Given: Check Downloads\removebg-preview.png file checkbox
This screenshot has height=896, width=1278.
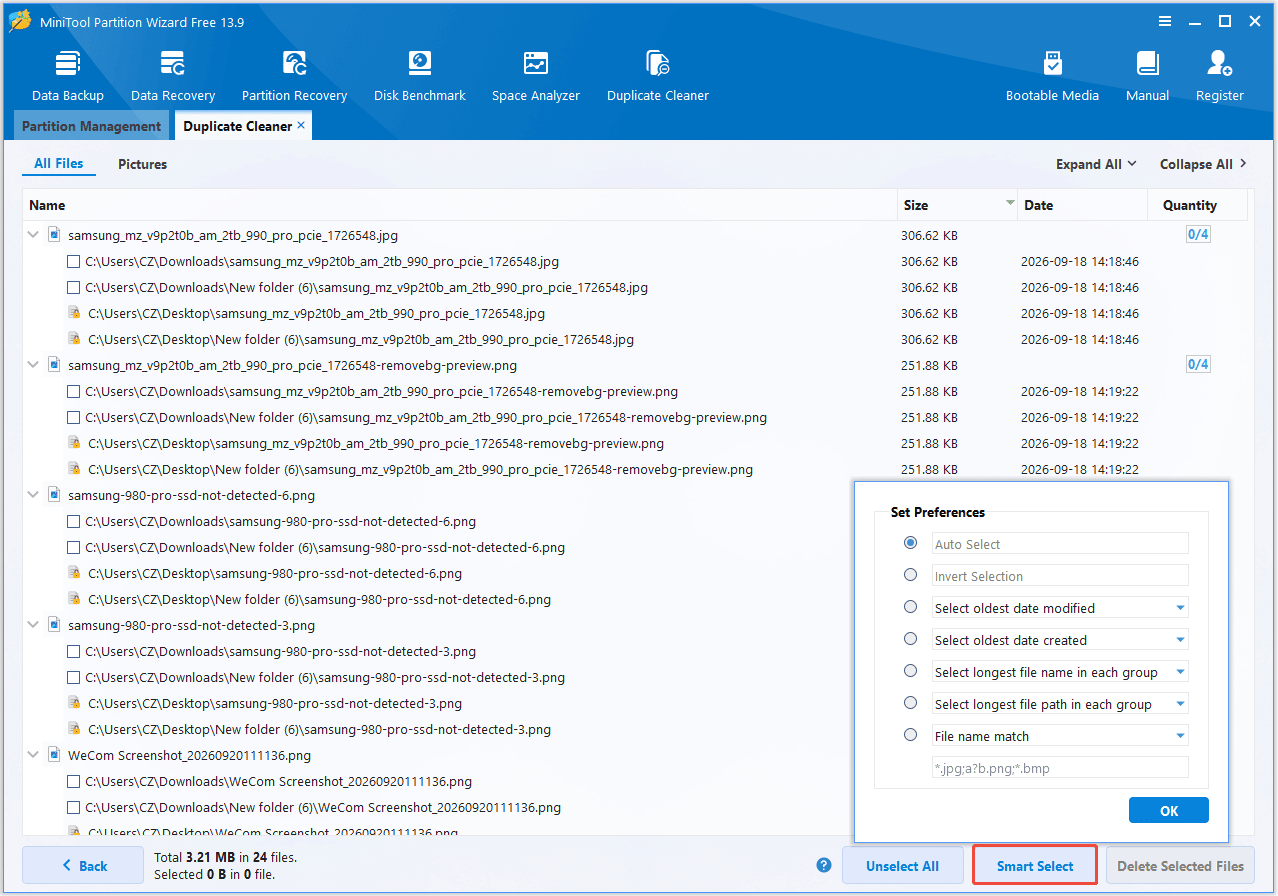Looking at the screenshot, I should (x=73, y=391).
